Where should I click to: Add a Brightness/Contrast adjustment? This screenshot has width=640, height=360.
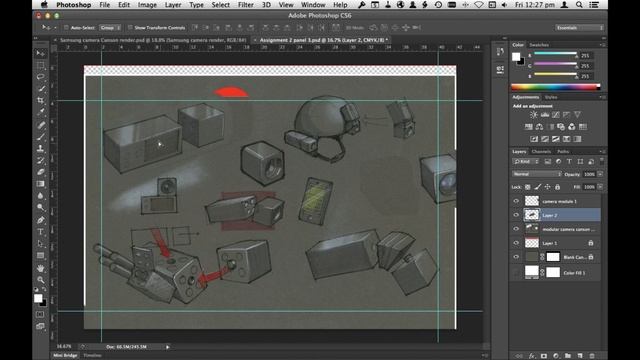point(533,115)
